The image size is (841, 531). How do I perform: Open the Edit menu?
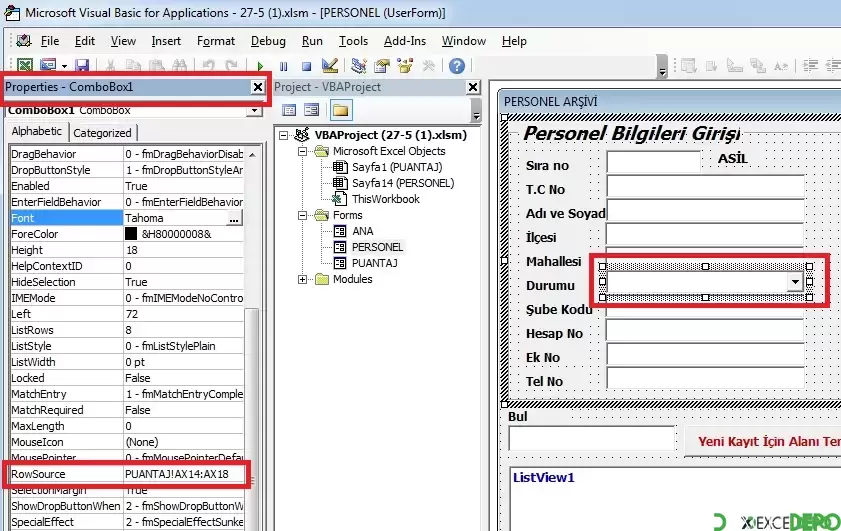[85, 41]
